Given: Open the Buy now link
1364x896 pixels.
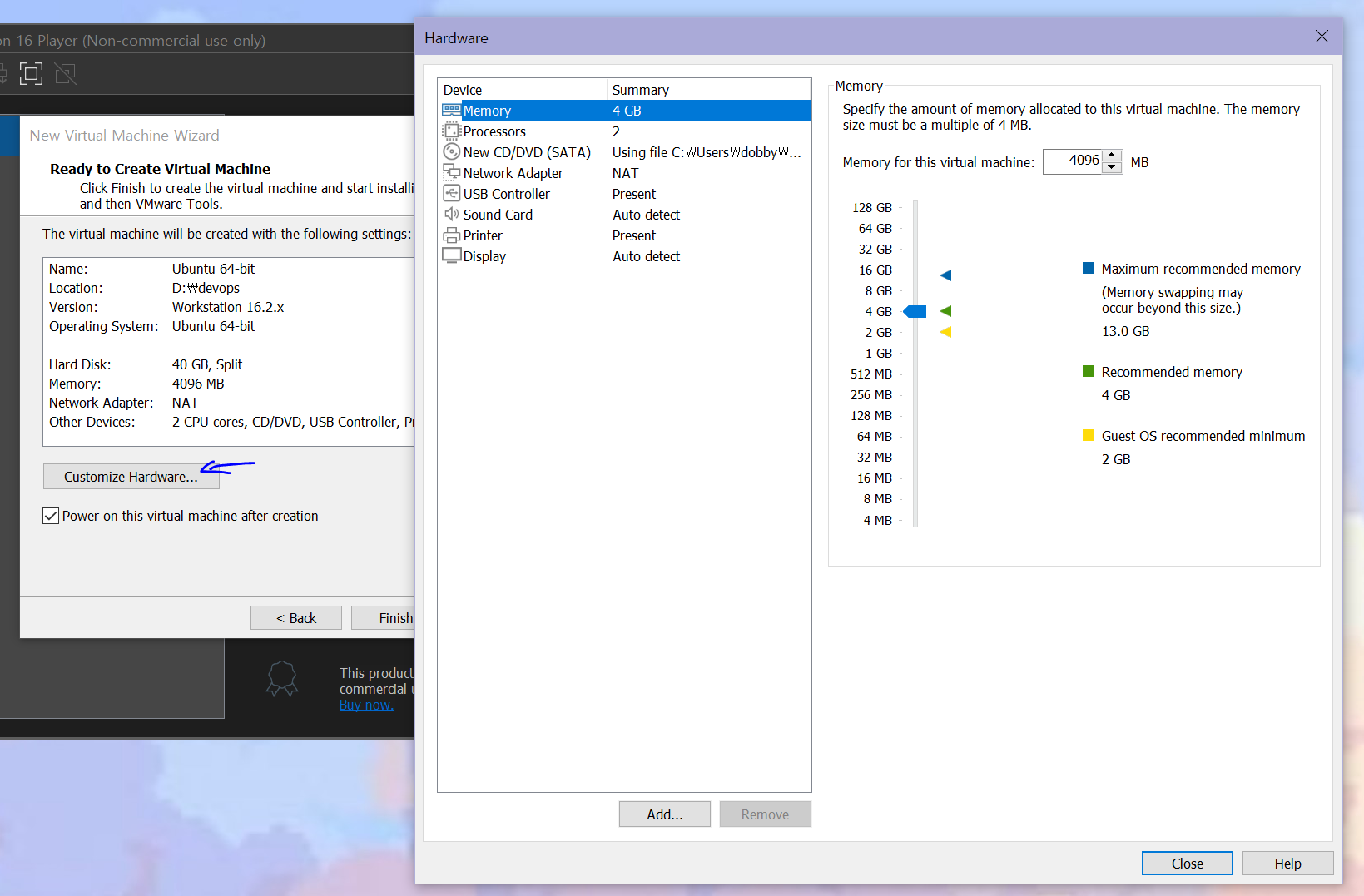Looking at the screenshot, I should click(366, 705).
